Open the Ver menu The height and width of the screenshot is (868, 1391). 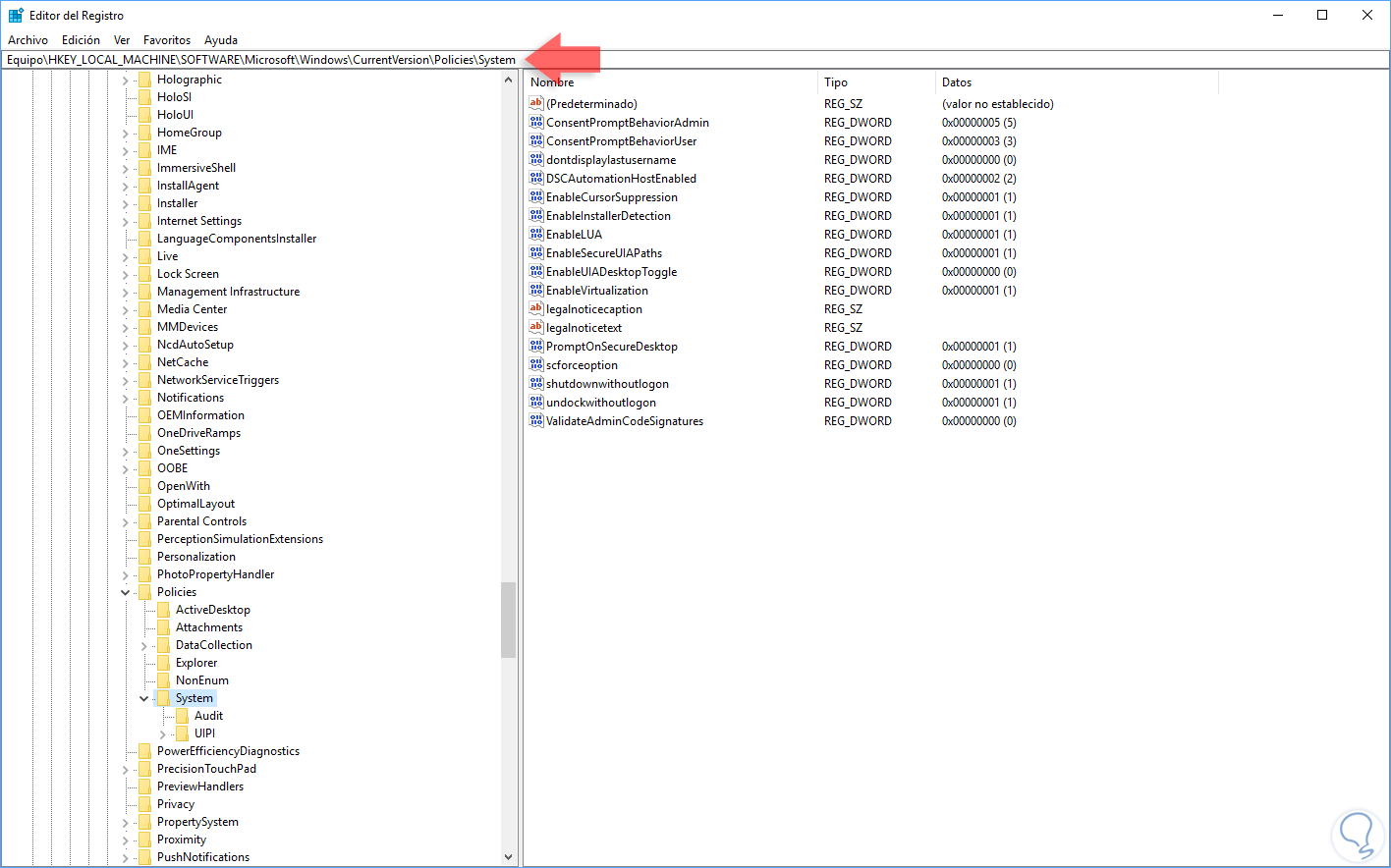(x=122, y=40)
